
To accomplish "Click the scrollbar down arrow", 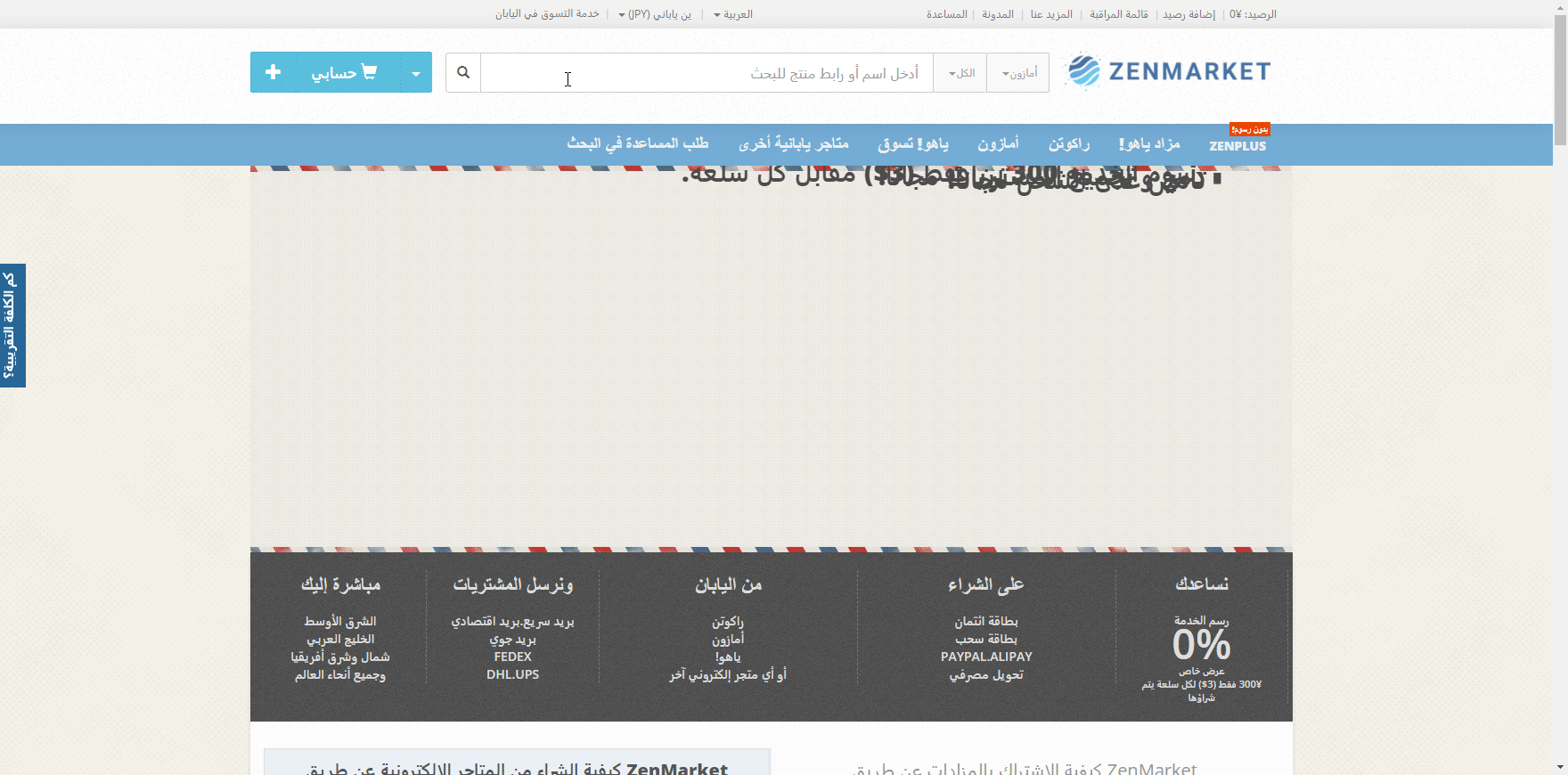I will (1560, 767).
